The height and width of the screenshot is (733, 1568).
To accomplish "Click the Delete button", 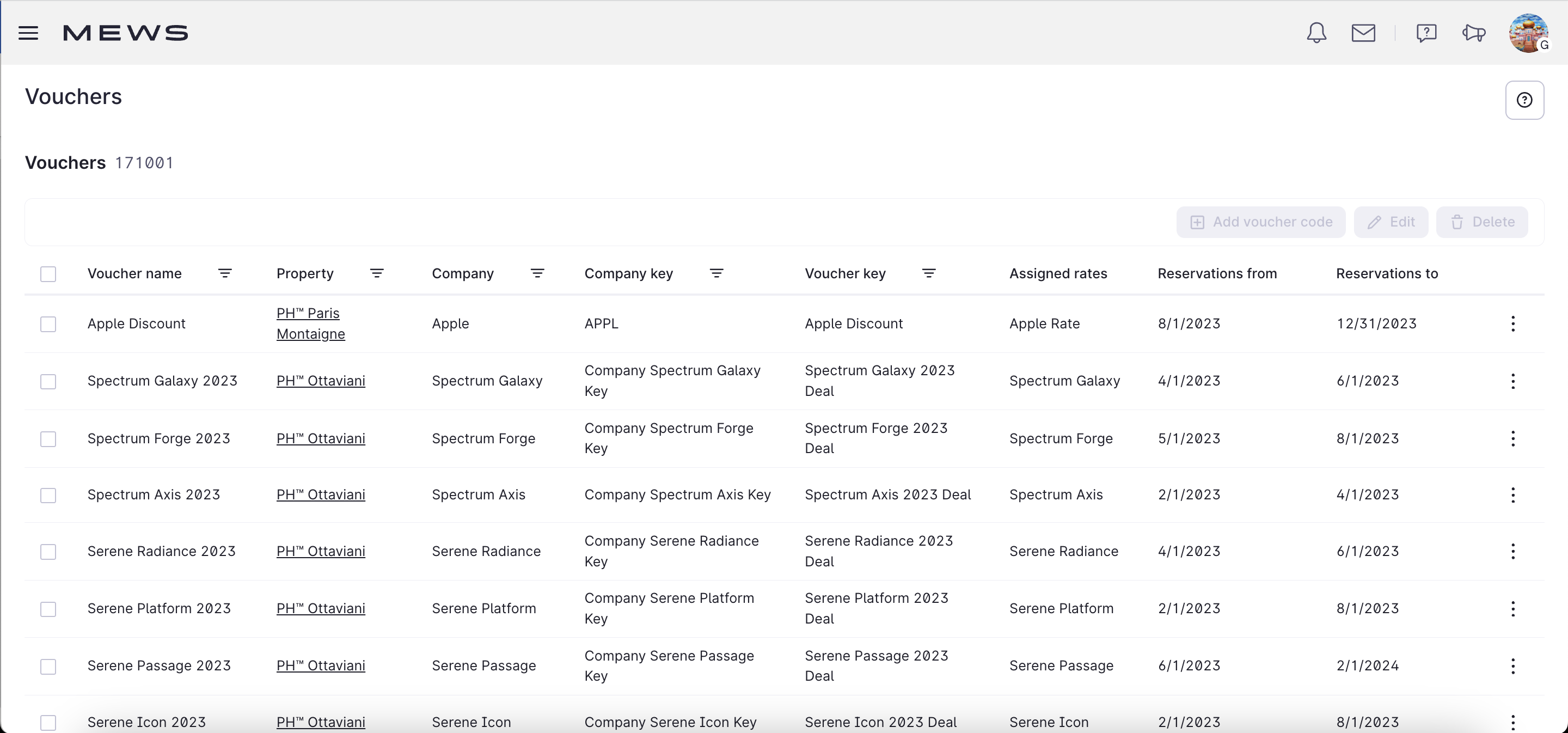I will (1482, 222).
